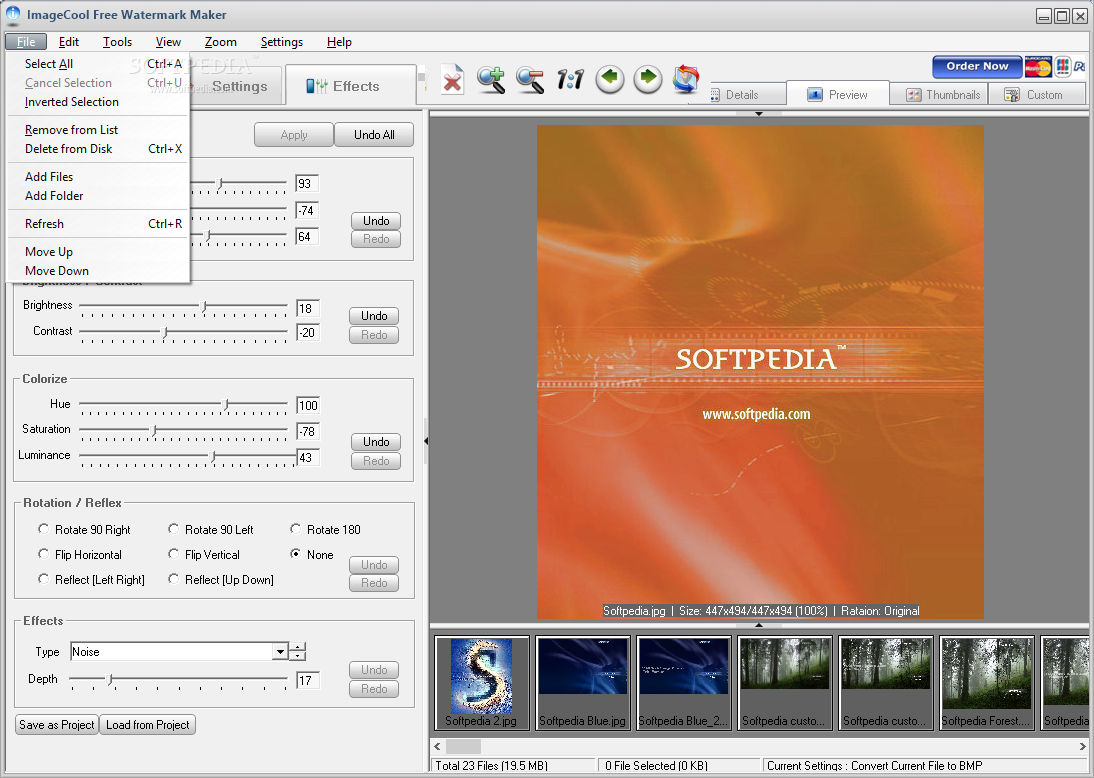Click the Contrast slider handle
The width and height of the screenshot is (1094, 778).
(x=165, y=332)
